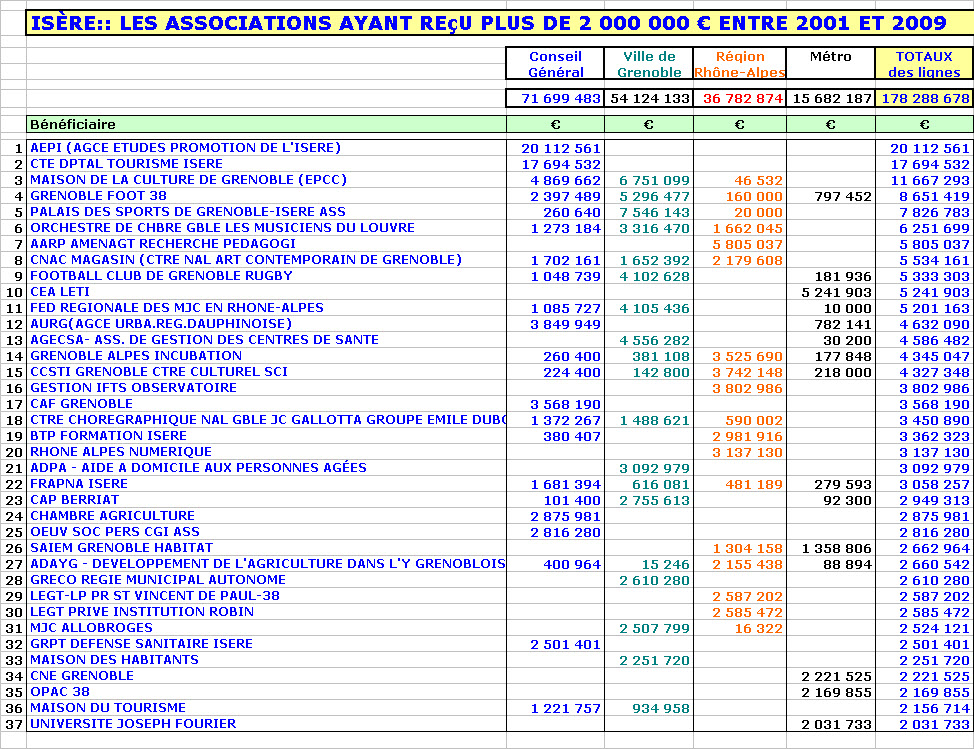Select the Conseil Général column header
This screenshot has width=974, height=749.
[555, 64]
